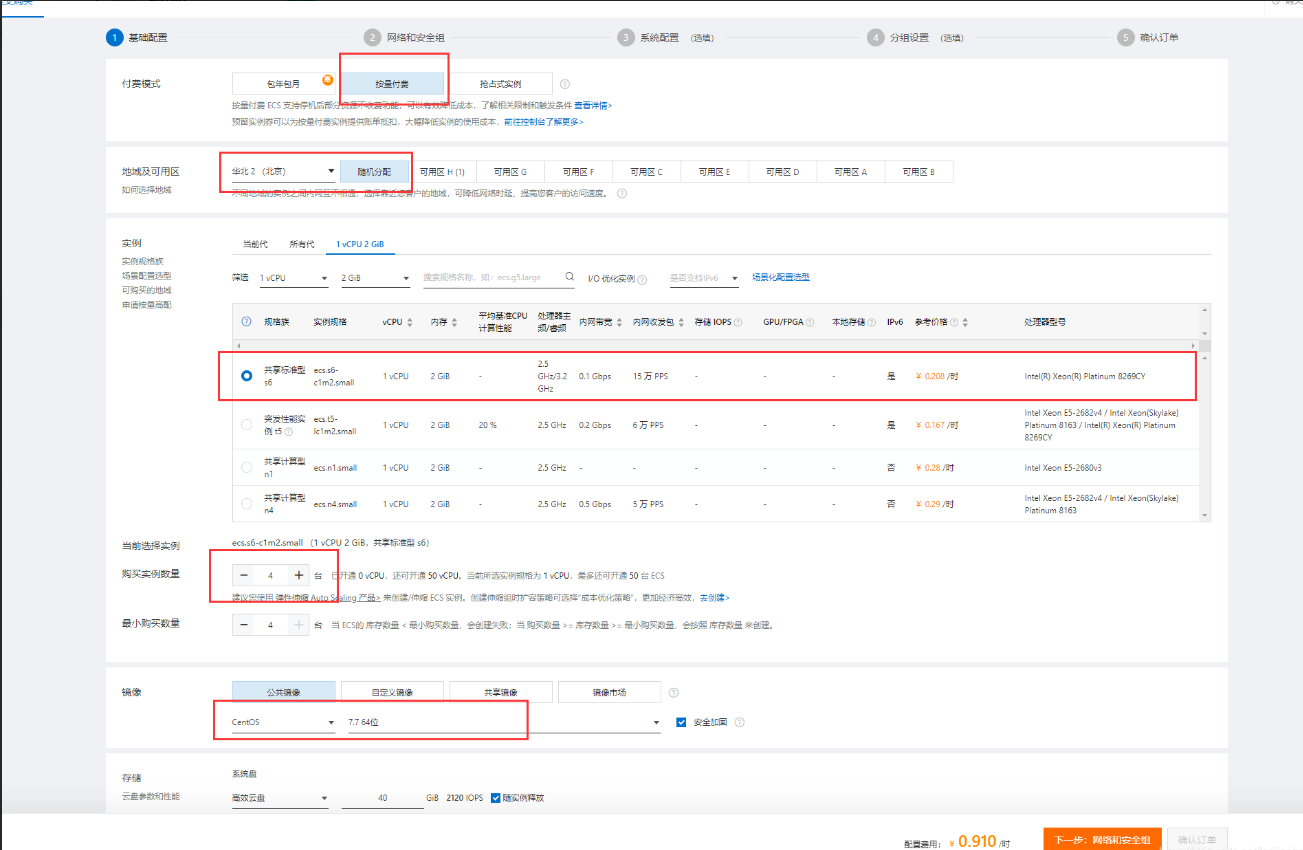Open the 2 GiB memory filter dropdown
Screen dimensions: 1303x850
point(375,278)
